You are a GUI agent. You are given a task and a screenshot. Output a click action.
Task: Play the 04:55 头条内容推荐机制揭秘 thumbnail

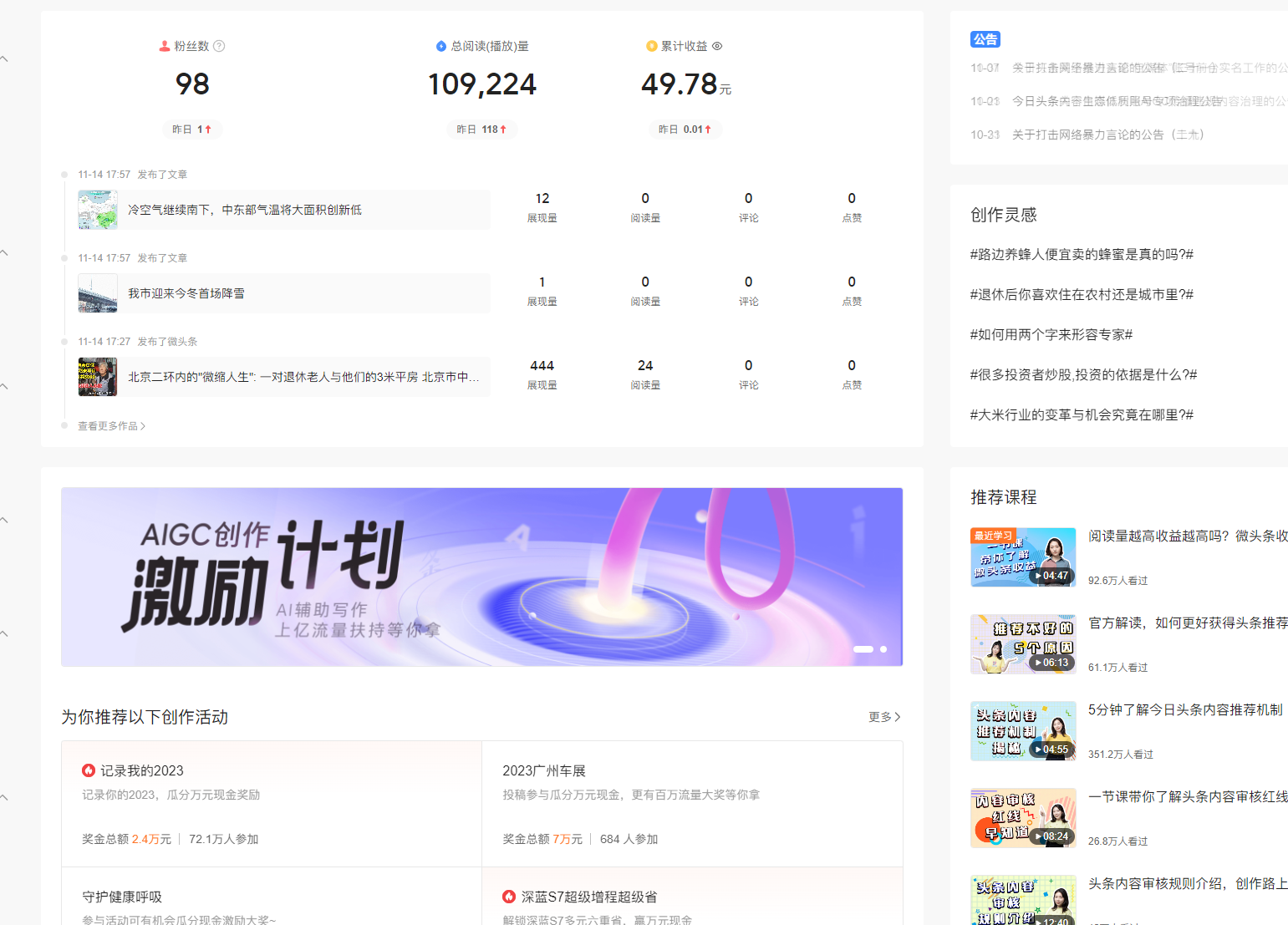click(x=1023, y=731)
